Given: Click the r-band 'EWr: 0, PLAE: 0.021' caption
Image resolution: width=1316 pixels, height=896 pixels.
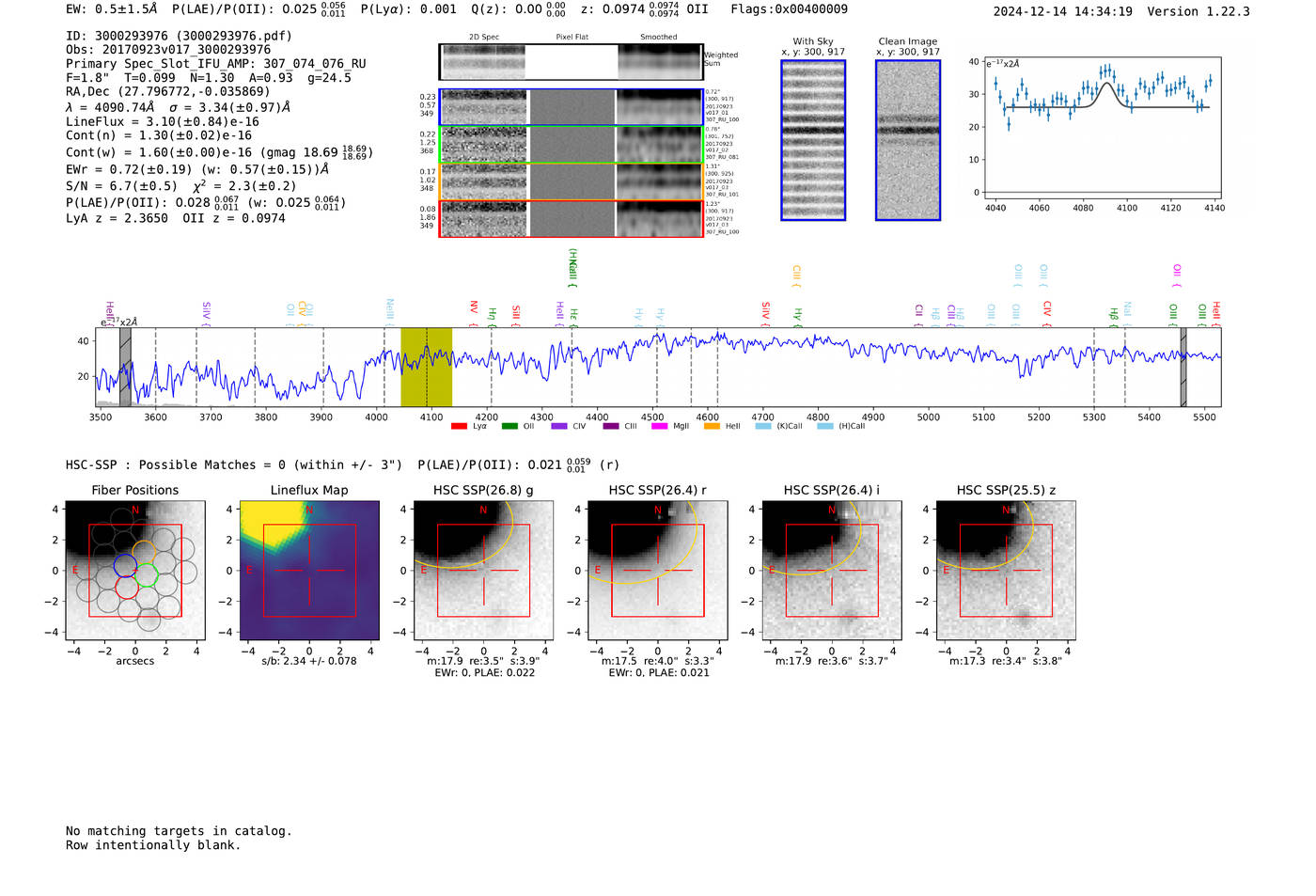Looking at the screenshot, I should point(659,672).
